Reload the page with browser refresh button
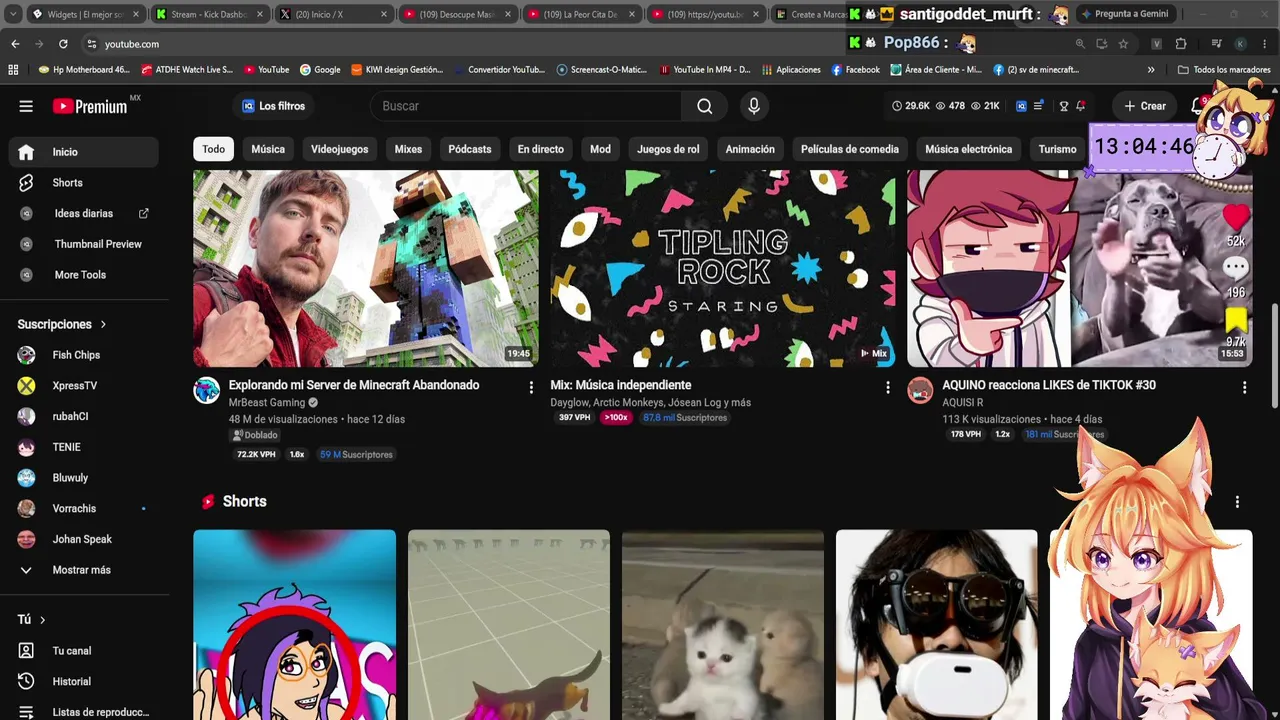 pos(63,44)
